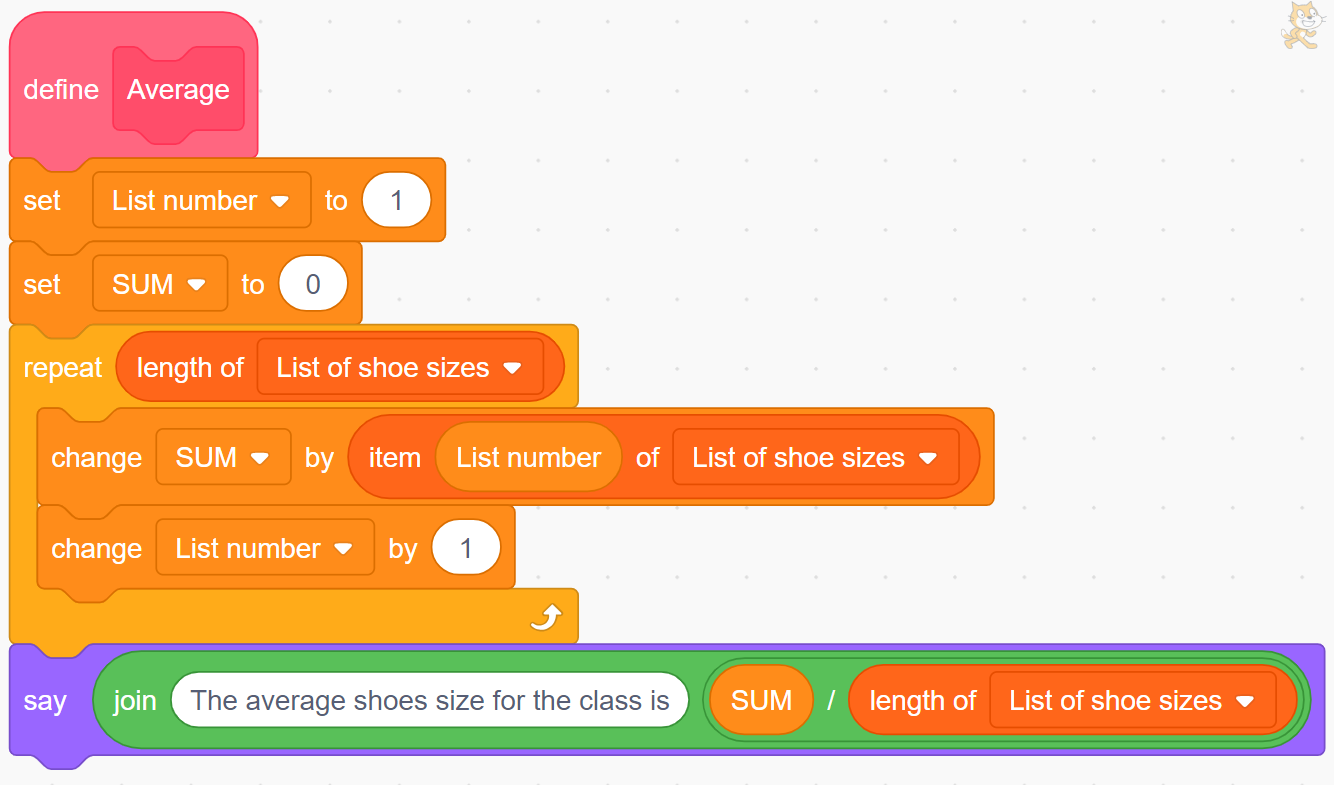Click the SUM variable in division block
Image resolution: width=1334 pixels, height=785 pixels.
(x=761, y=701)
